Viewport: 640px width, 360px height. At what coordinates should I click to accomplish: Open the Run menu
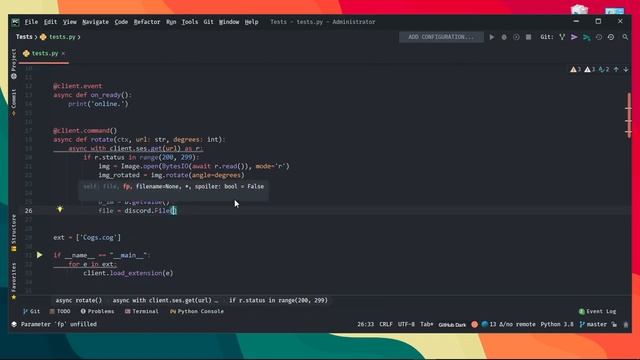[x=171, y=22]
